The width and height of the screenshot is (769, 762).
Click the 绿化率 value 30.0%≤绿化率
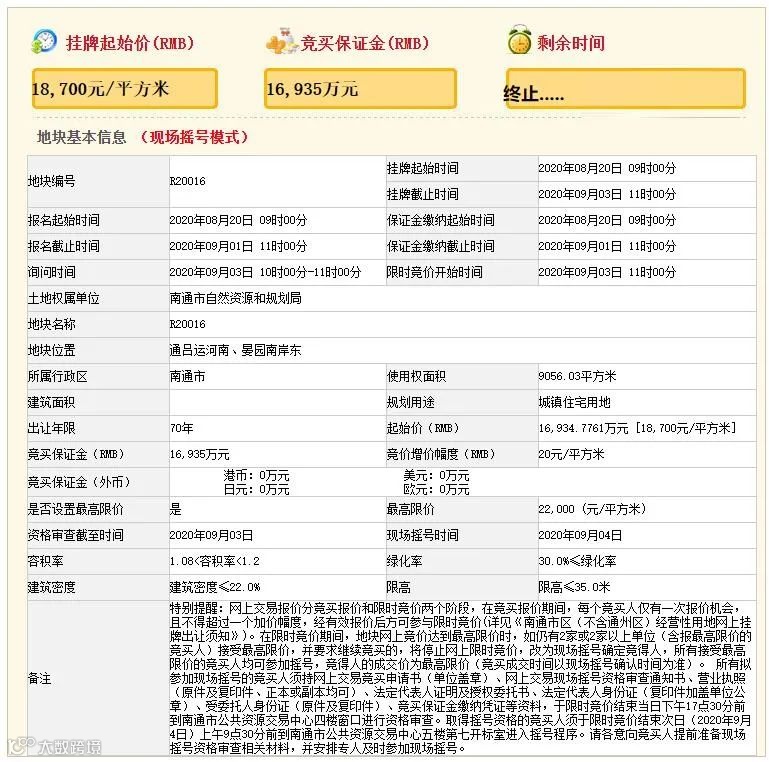point(577,561)
